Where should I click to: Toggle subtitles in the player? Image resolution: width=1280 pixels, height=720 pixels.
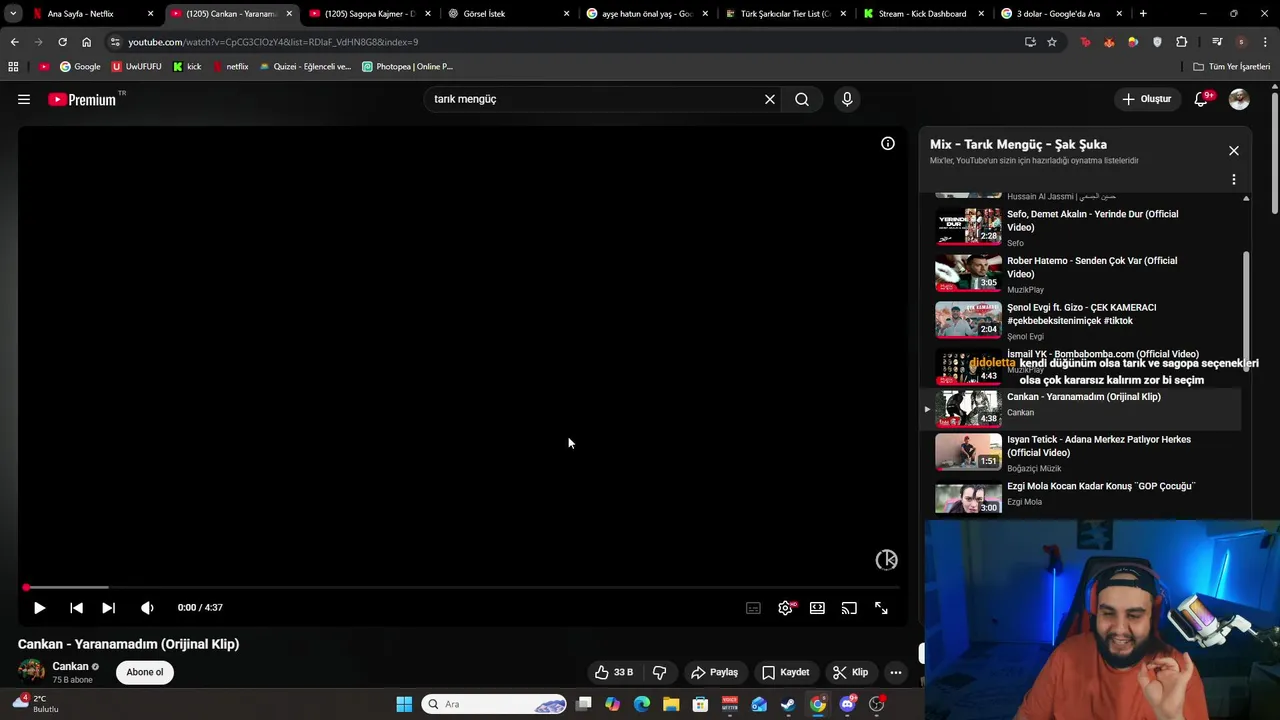753,608
